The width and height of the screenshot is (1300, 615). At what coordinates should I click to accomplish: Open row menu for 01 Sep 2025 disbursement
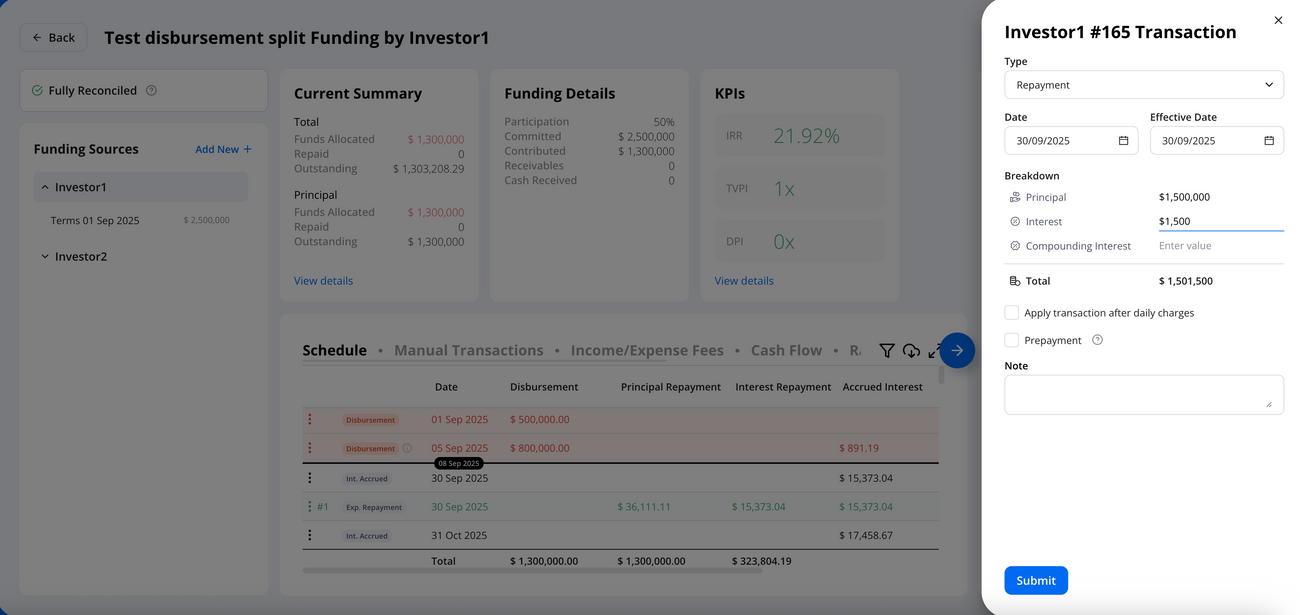[310, 420]
